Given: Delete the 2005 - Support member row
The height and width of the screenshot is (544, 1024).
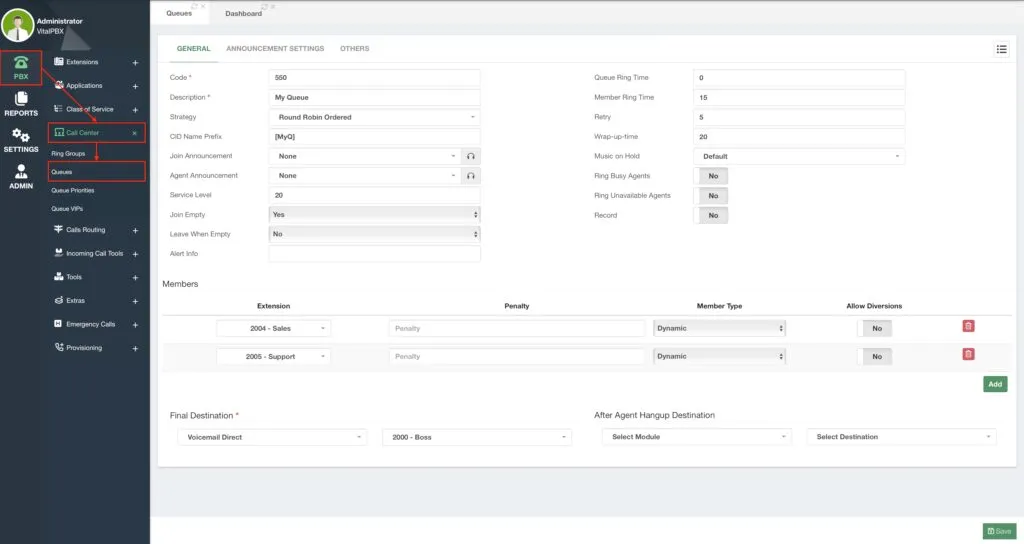Looking at the screenshot, I should 968,354.
